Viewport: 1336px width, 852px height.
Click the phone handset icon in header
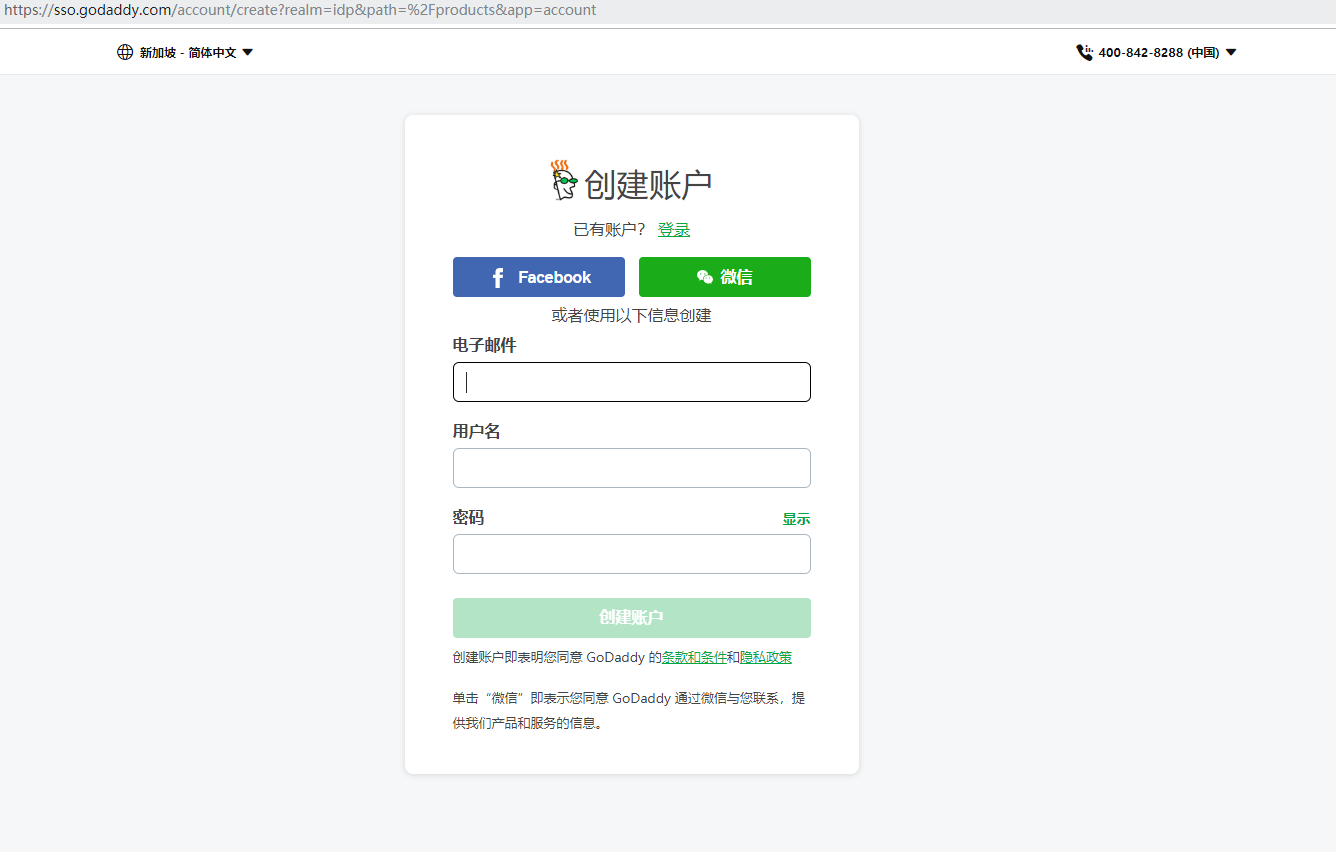1084,52
